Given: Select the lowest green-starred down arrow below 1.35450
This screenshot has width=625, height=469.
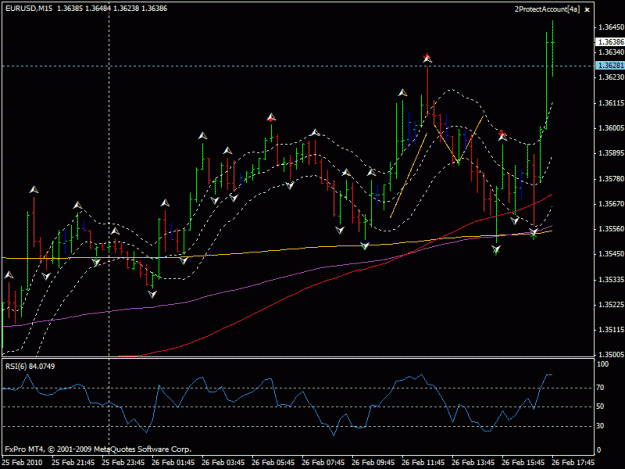Looking at the screenshot, I should 496,250.
